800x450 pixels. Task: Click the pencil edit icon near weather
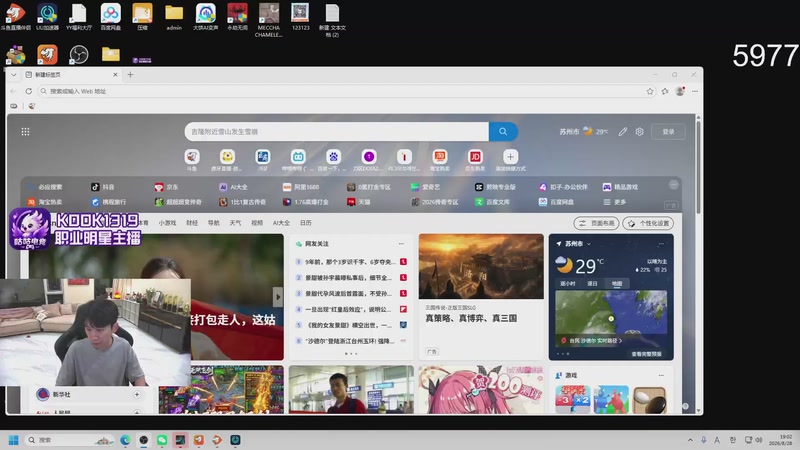click(622, 132)
